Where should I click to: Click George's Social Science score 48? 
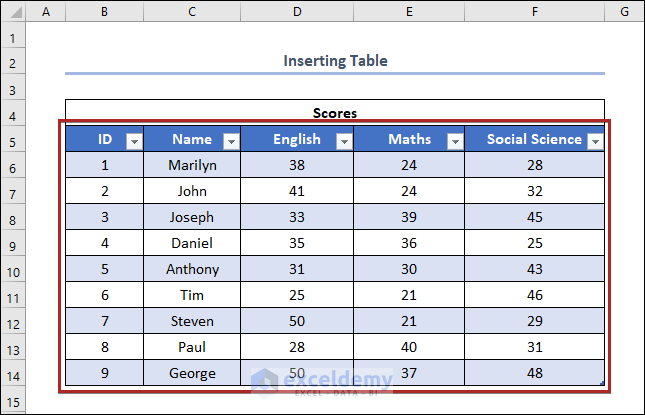tap(535, 373)
